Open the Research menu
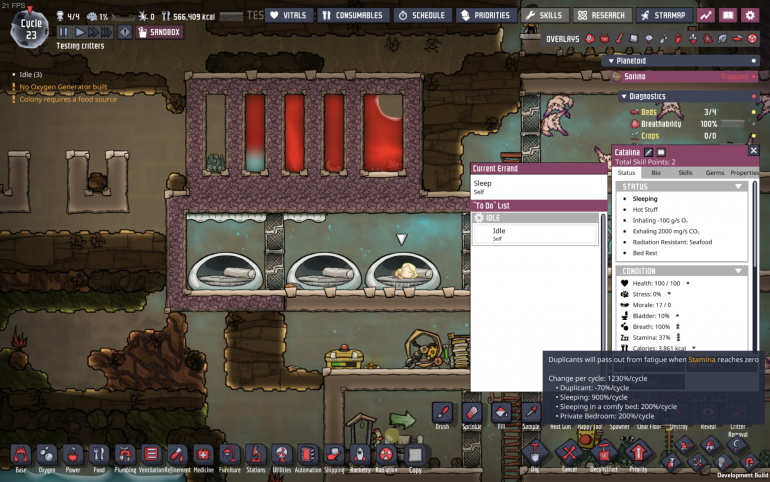Screen dimensions: 770x482 602,15
